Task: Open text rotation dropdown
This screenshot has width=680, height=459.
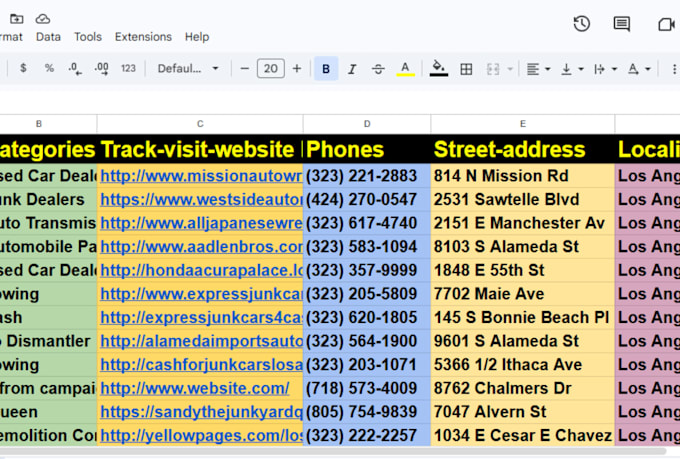Action: [639, 69]
